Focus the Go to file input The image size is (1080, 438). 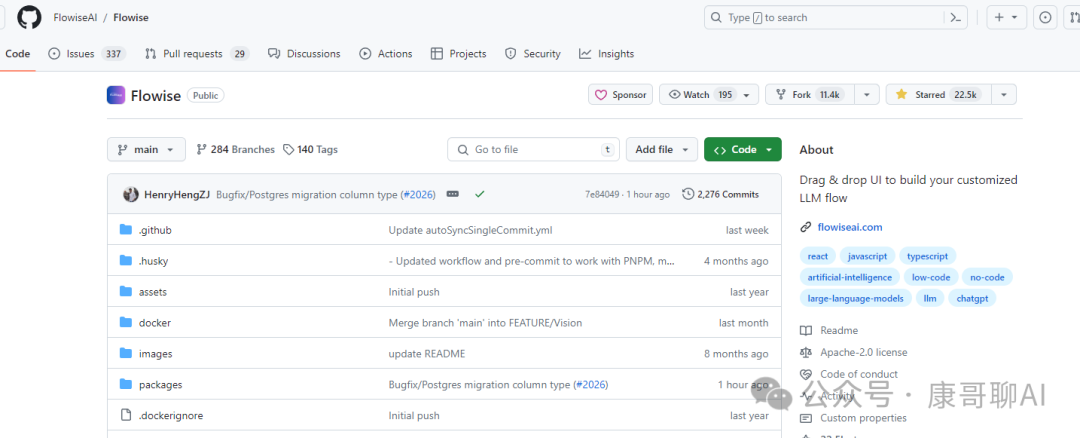533,149
